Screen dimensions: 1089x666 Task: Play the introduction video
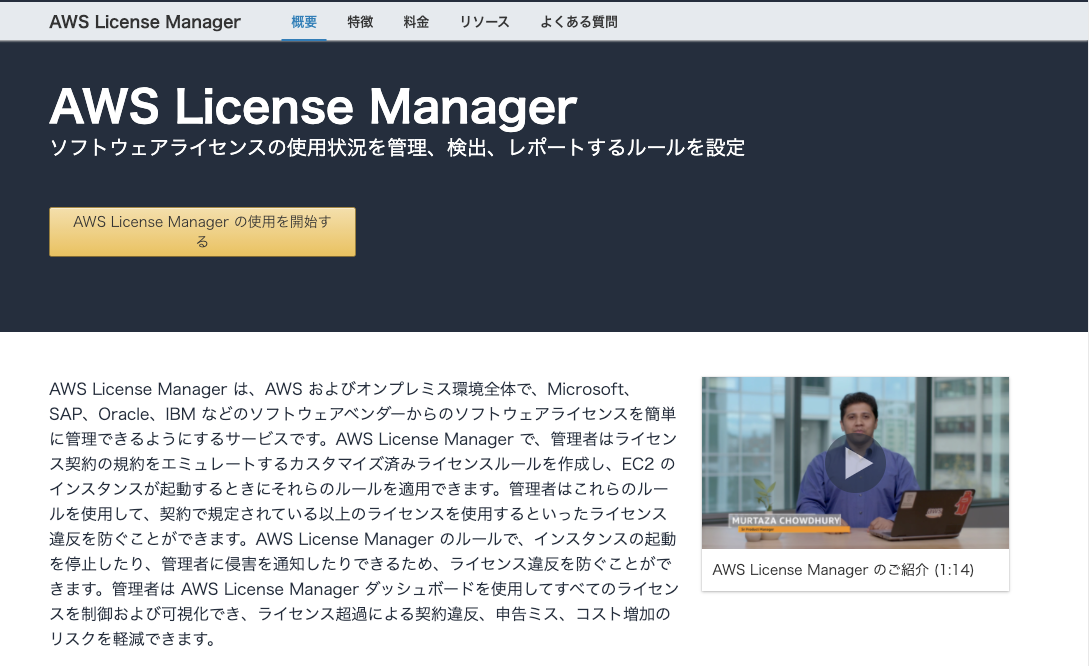tap(855, 464)
